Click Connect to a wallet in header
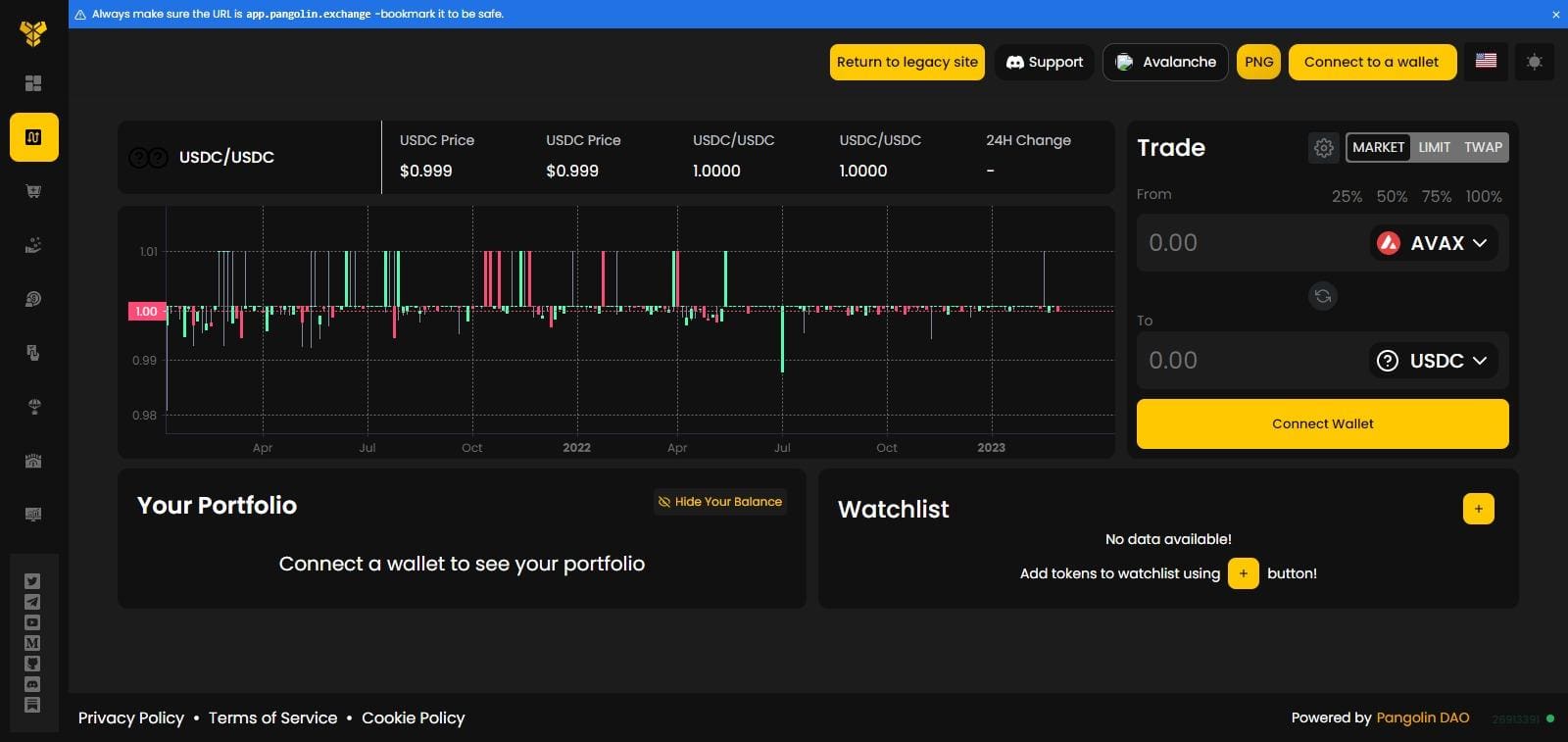1568x742 pixels. [1372, 62]
